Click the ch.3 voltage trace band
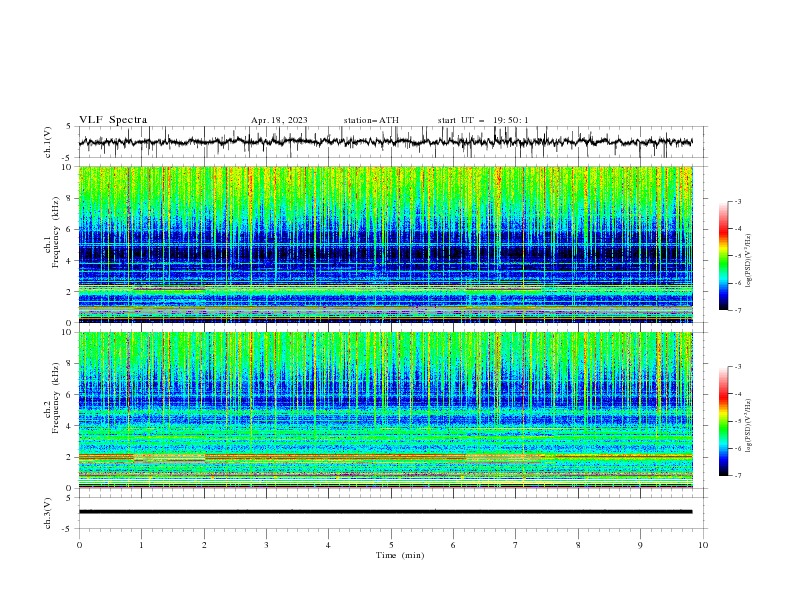792x612 pixels. coord(385,512)
